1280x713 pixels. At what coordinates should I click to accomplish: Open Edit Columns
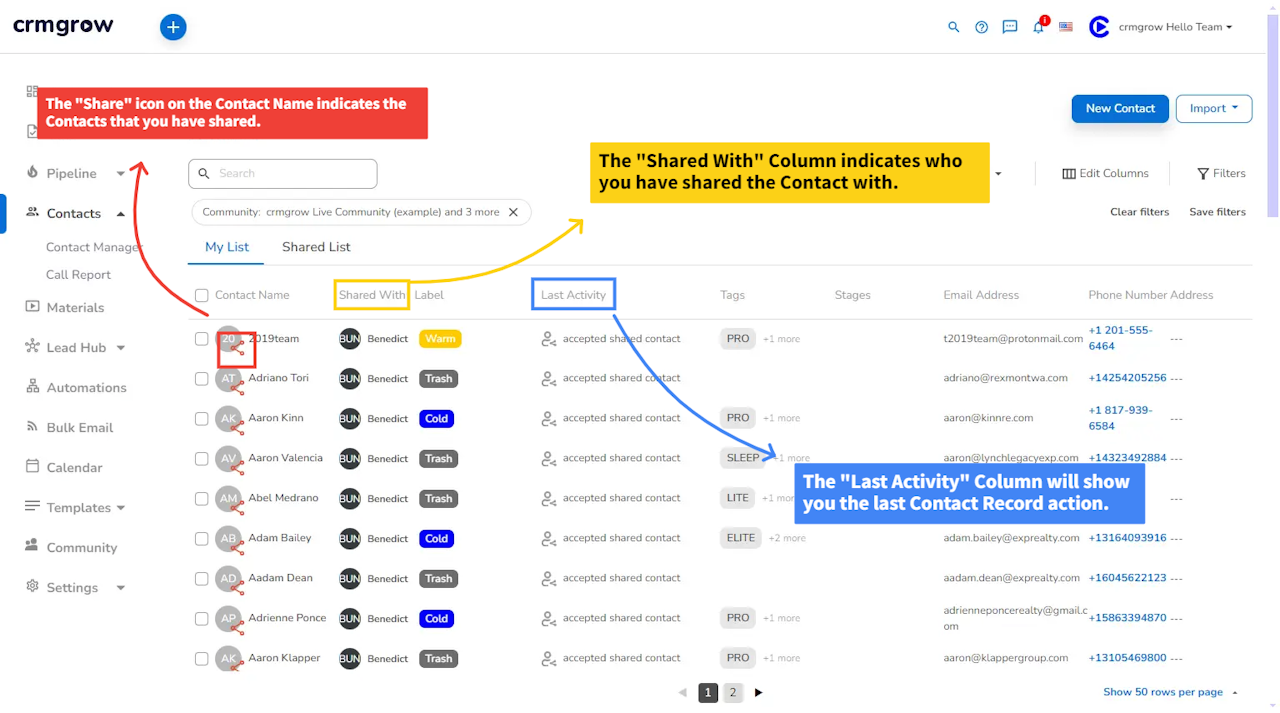point(1105,173)
